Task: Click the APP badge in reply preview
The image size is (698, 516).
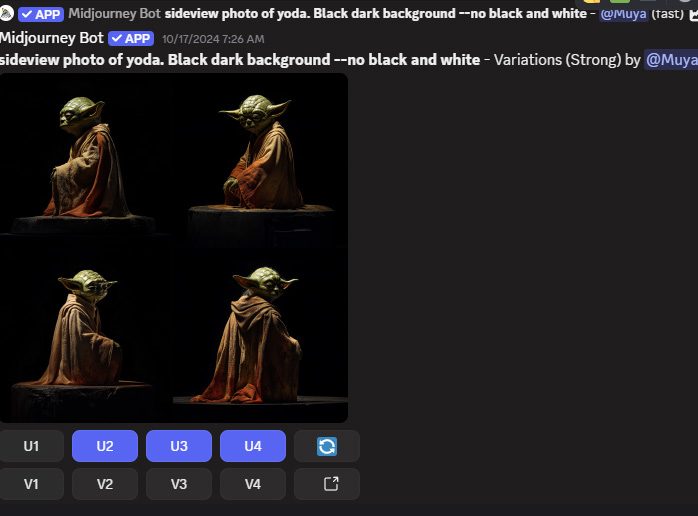Action: [41, 14]
